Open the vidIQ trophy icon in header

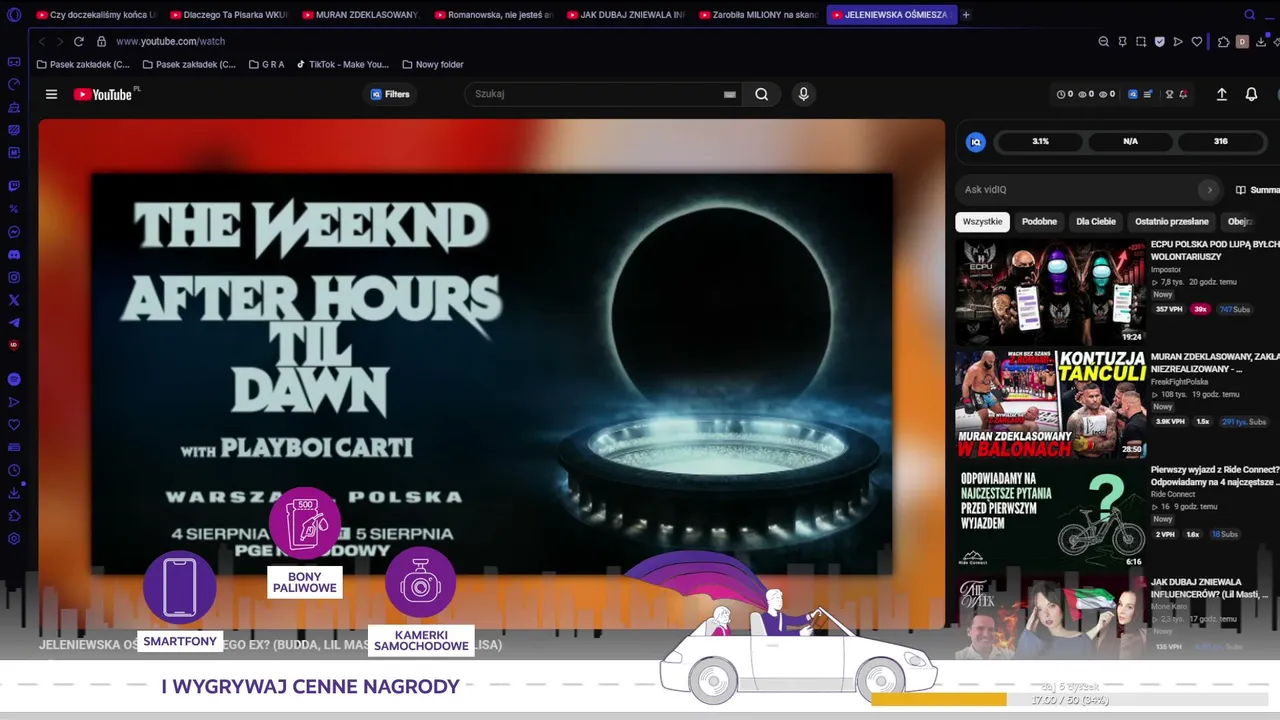tap(1169, 94)
